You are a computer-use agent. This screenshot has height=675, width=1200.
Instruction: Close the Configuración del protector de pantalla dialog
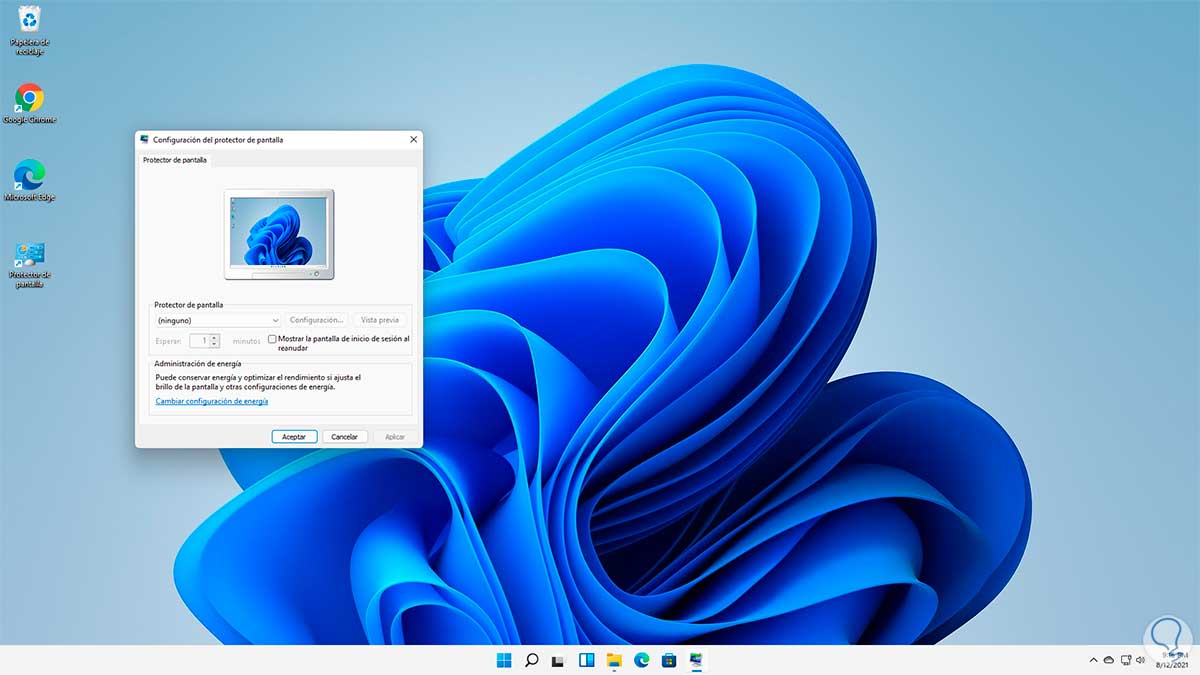click(x=413, y=140)
